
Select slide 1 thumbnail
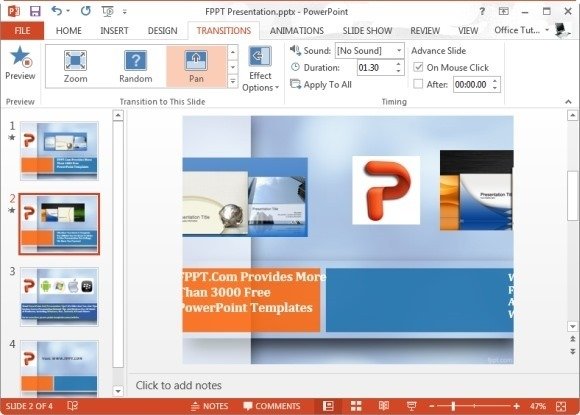pyautogui.click(x=59, y=151)
